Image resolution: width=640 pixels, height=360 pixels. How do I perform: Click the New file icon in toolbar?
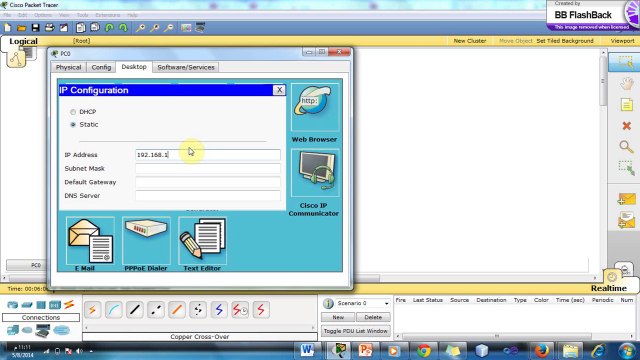click(7, 28)
